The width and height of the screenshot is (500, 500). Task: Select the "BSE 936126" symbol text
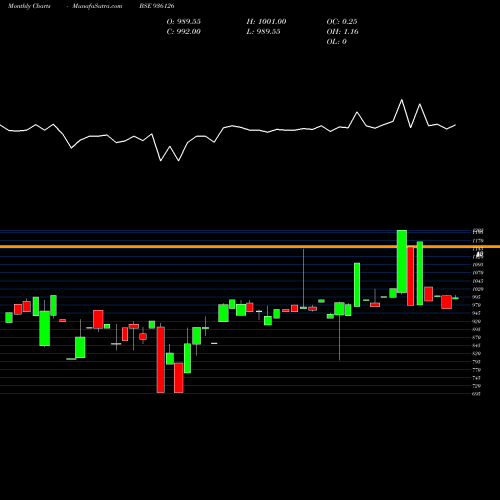[x=157, y=6]
